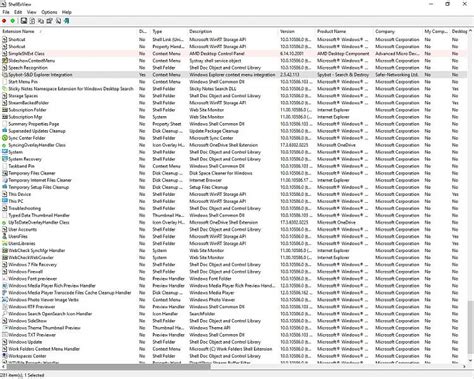Screen dimensions: 474x379
Task: Click the teal Exit toolbar icon
Action: (67, 21)
